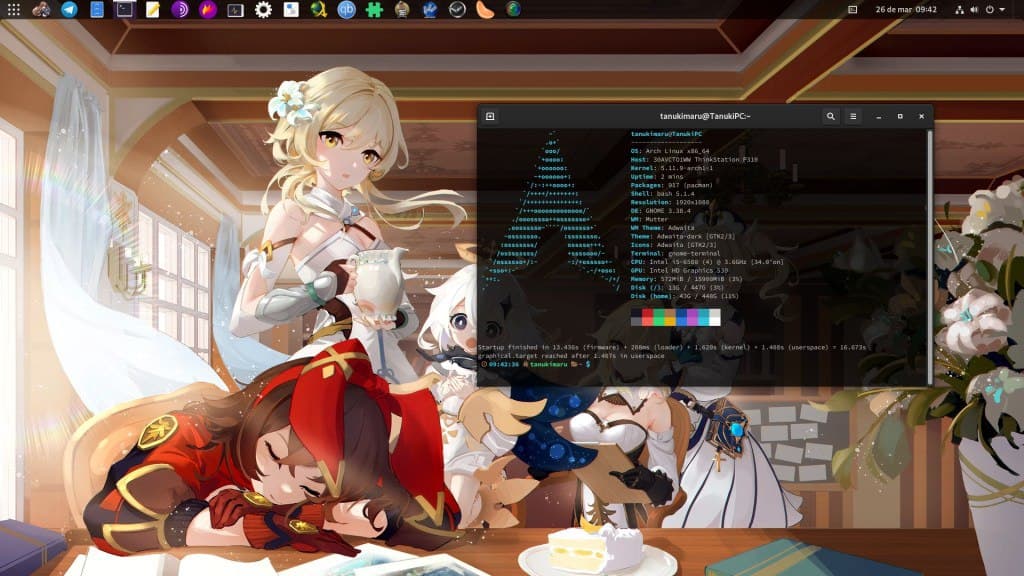Expand the system menu arrow
Viewport: 1024px width, 576px height.
[x=1003, y=10]
